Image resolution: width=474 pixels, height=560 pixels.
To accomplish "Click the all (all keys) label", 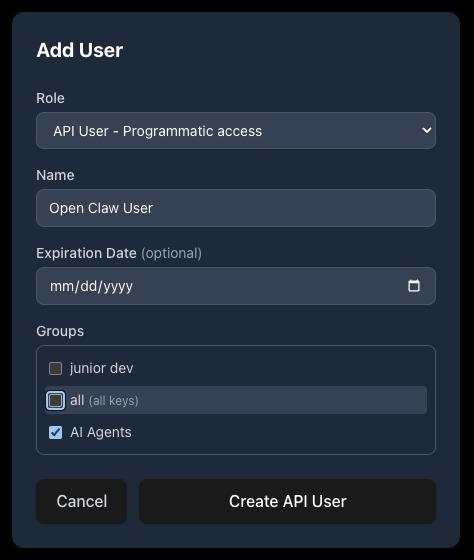I will [x=104, y=400].
